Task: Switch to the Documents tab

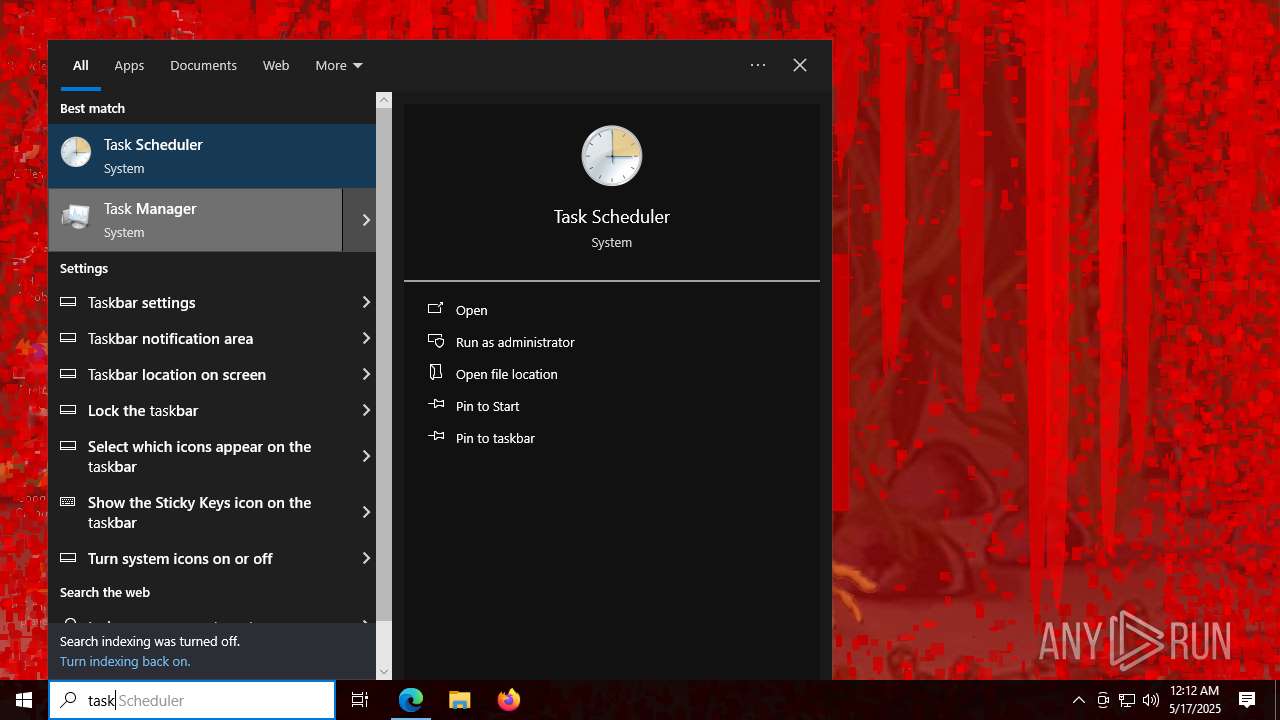Action: 203,65
